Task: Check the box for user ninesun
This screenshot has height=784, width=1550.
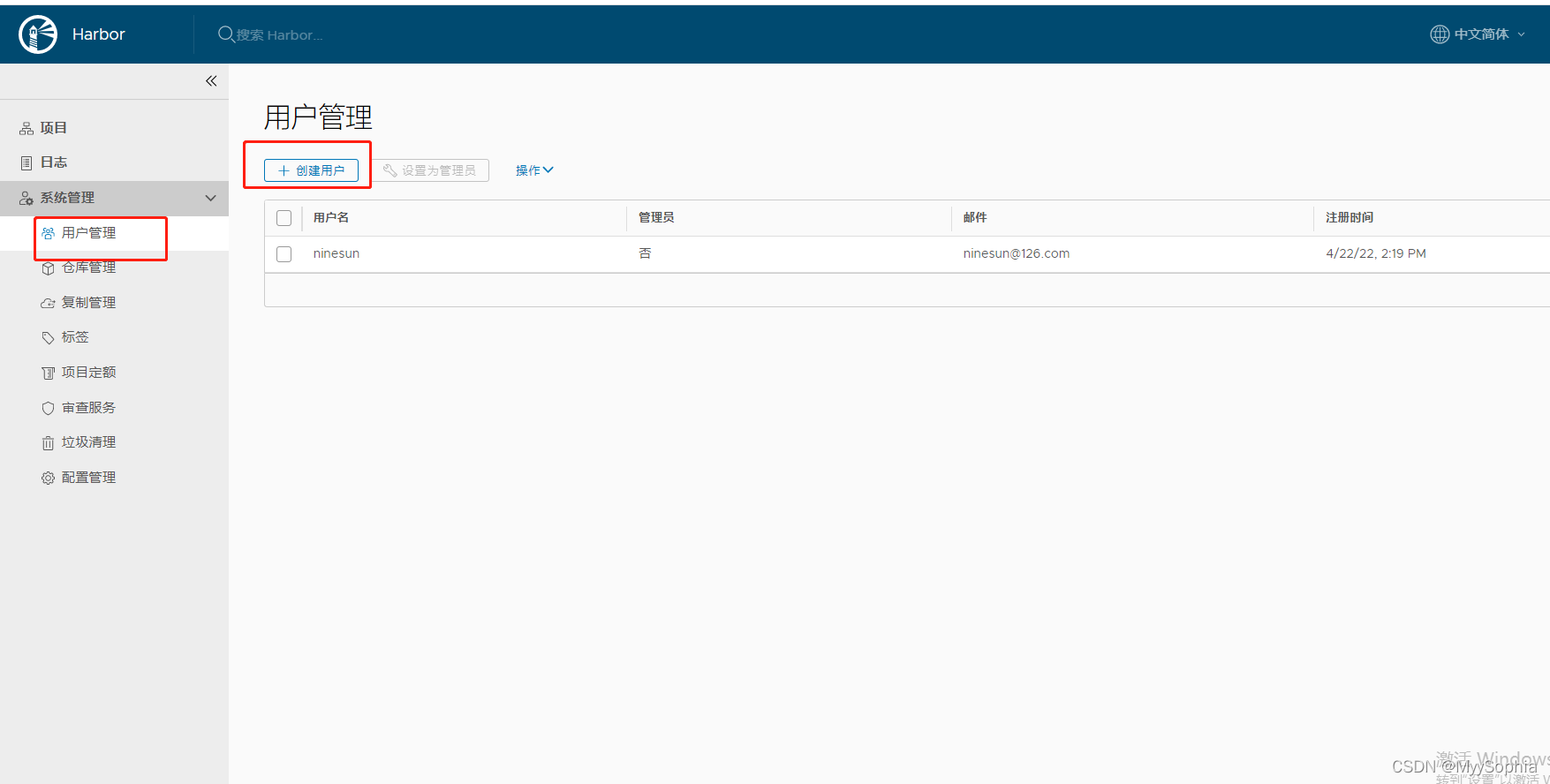Action: tap(284, 254)
